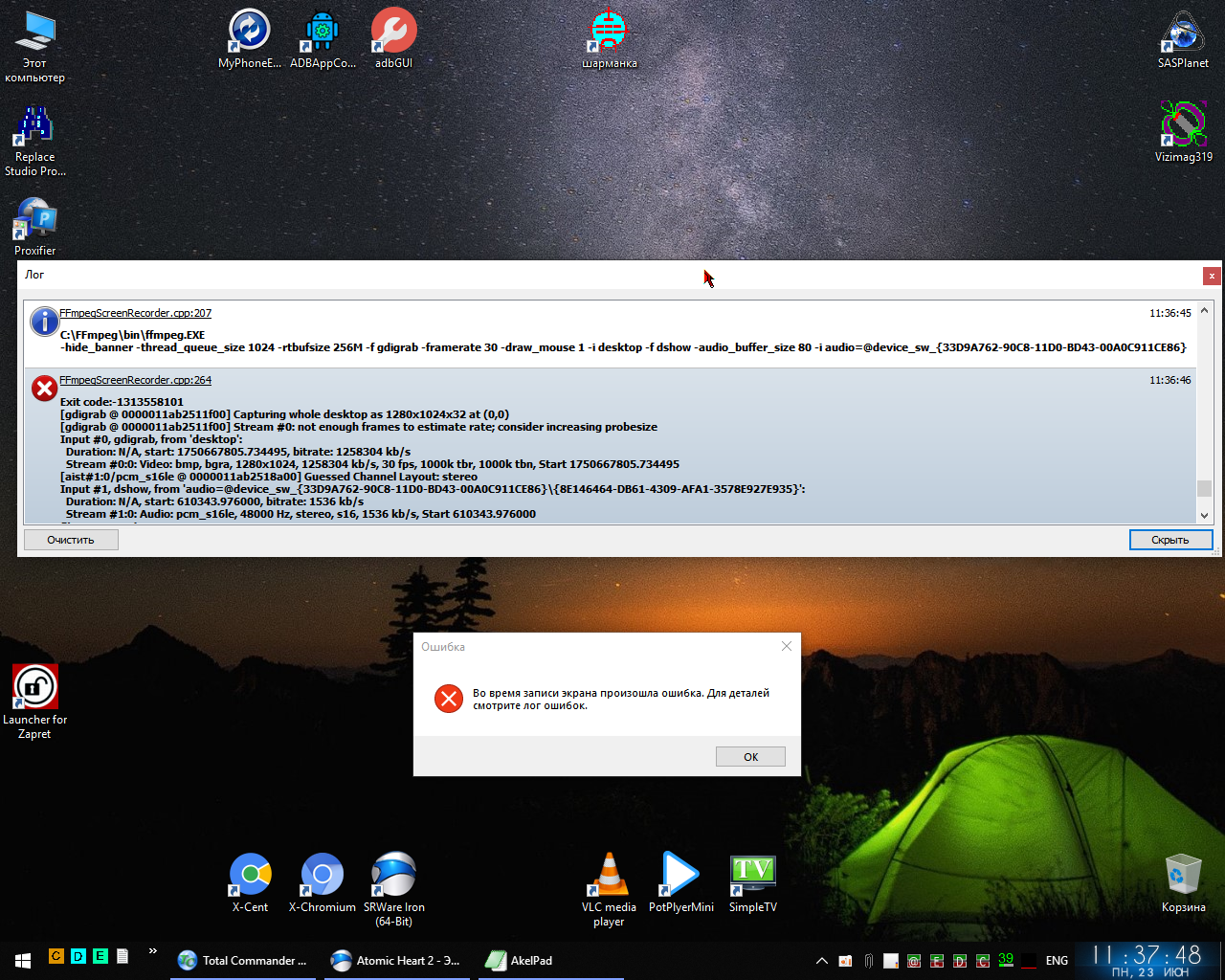Show hidden system tray icons
Image resolution: width=1225 pixels, height=980 pixels.
coord(822,961)
